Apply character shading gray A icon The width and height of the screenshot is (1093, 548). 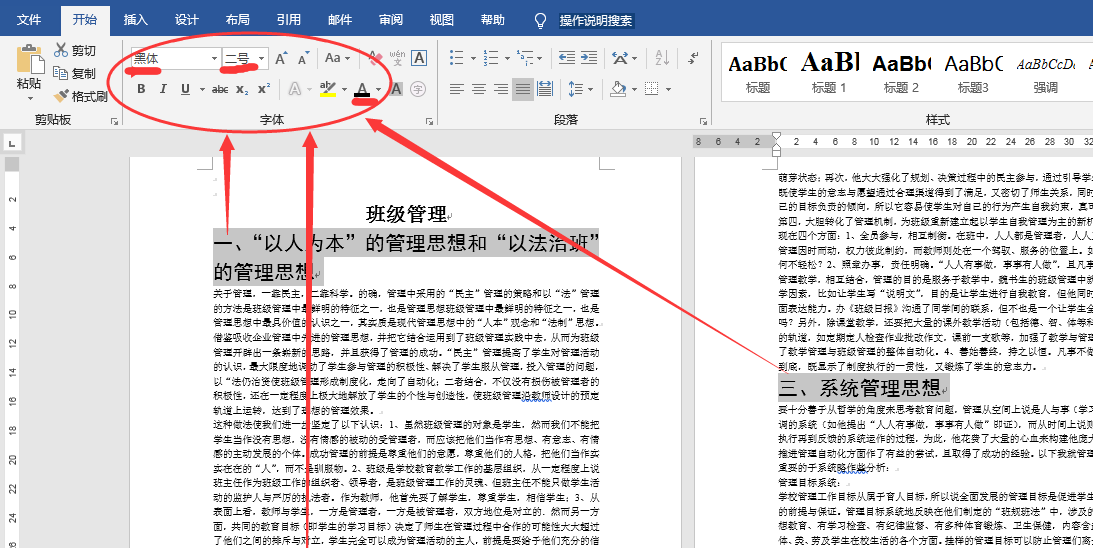coord(396,89)
